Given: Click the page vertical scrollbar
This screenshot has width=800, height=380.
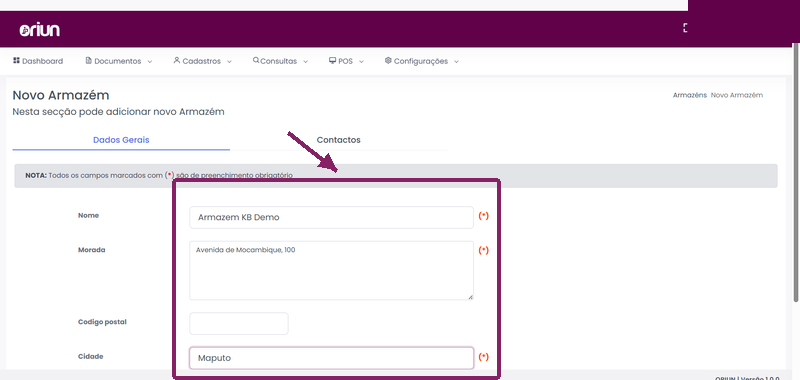Looking at the screenshot, I should [796, 172].
